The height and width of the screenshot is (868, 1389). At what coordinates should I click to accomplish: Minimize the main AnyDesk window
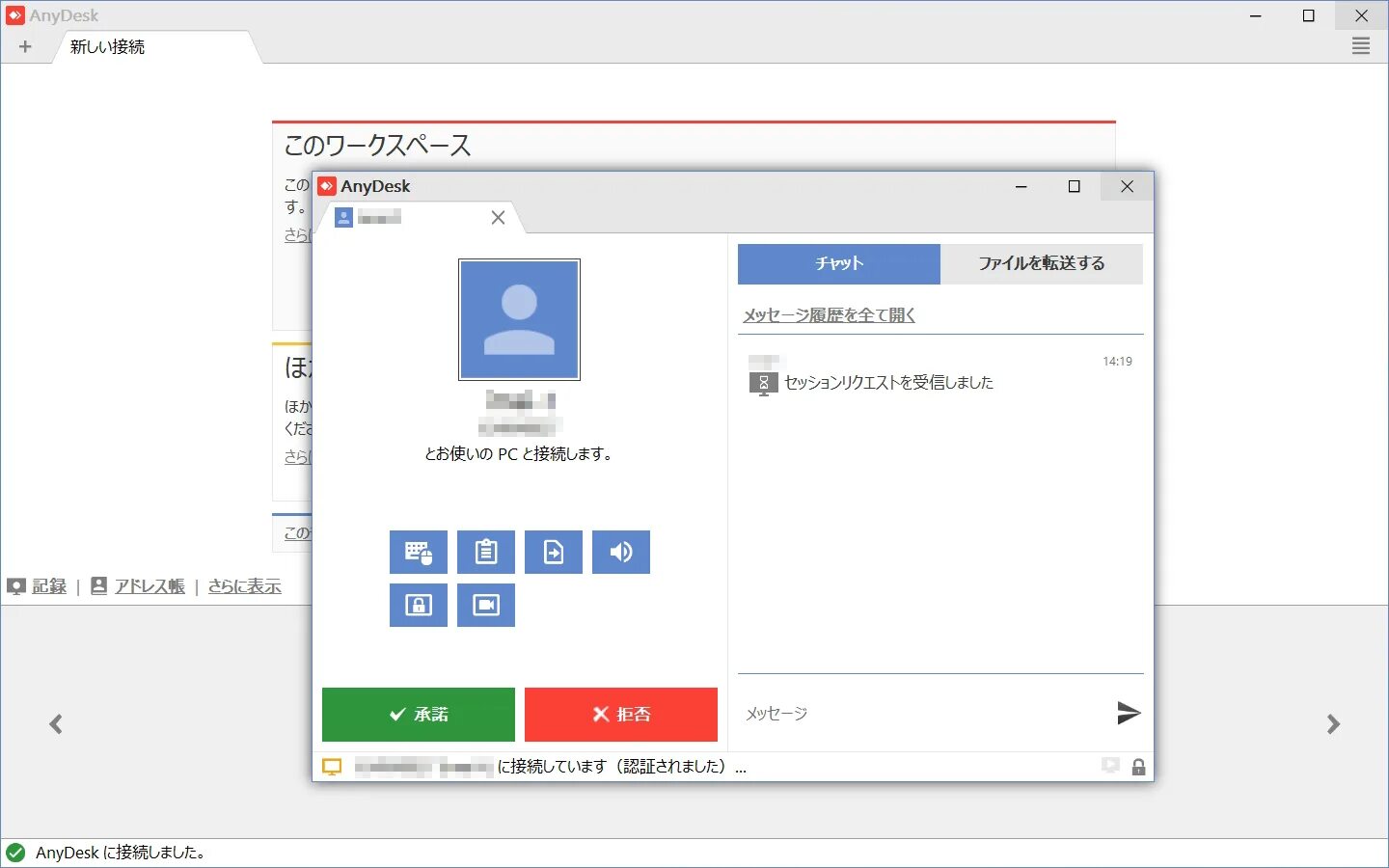tap(1256, 15)
